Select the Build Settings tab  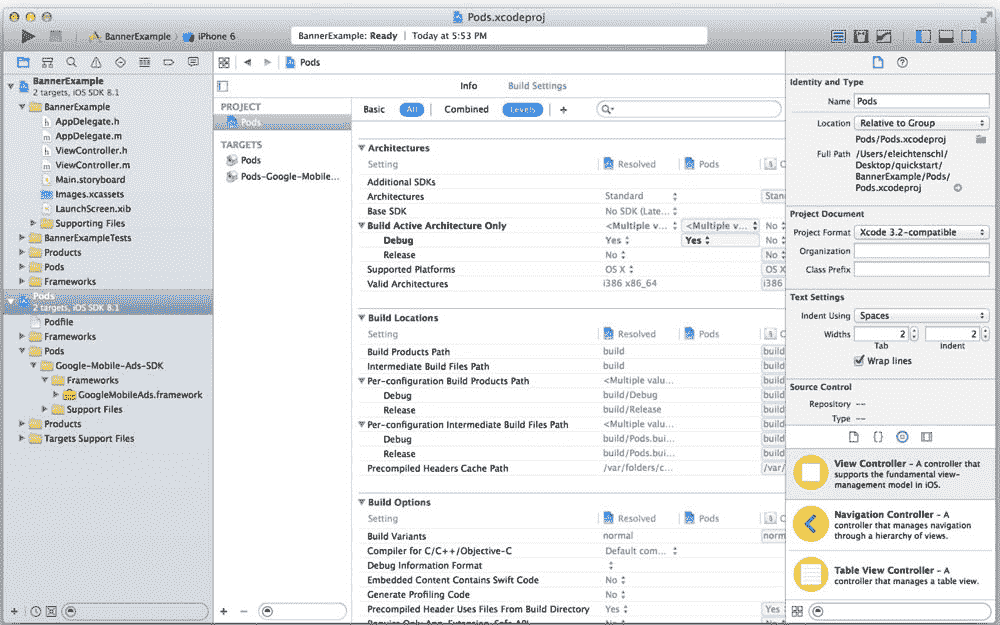(x=537, y=86)
